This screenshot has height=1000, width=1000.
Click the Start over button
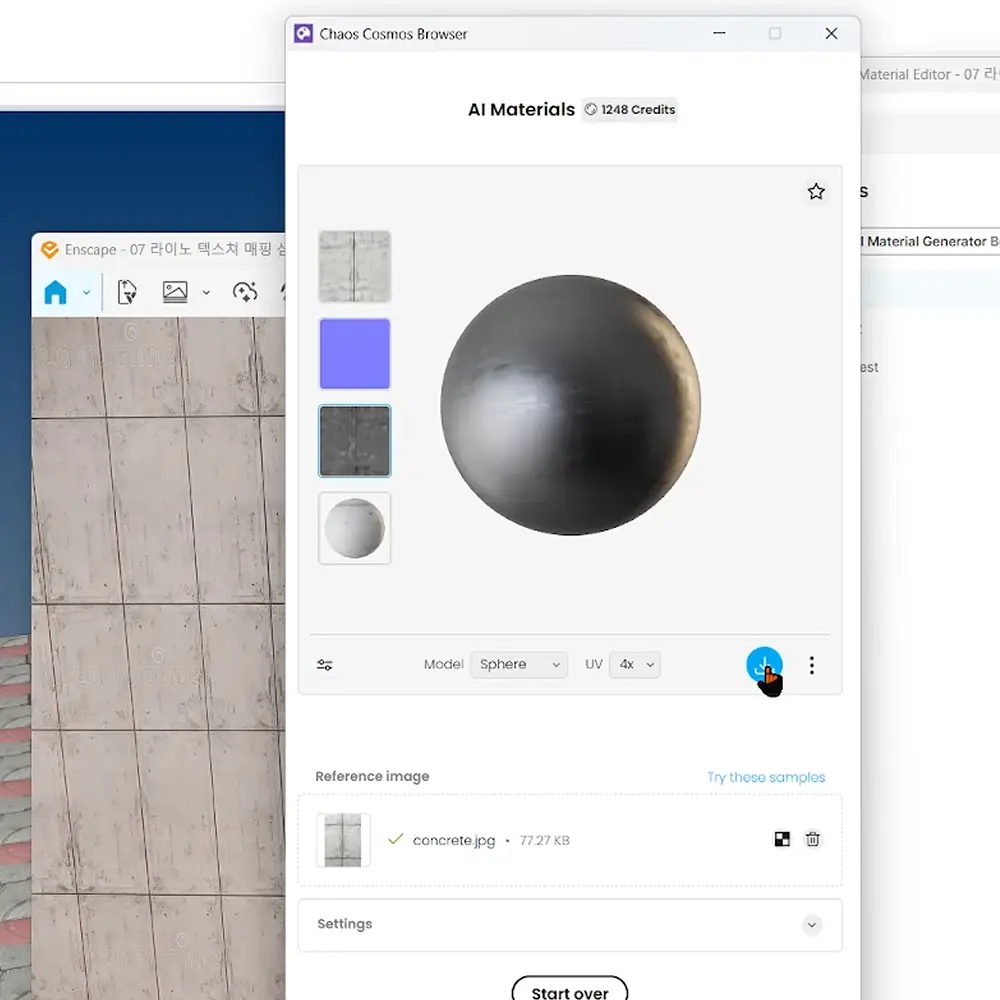570,990
